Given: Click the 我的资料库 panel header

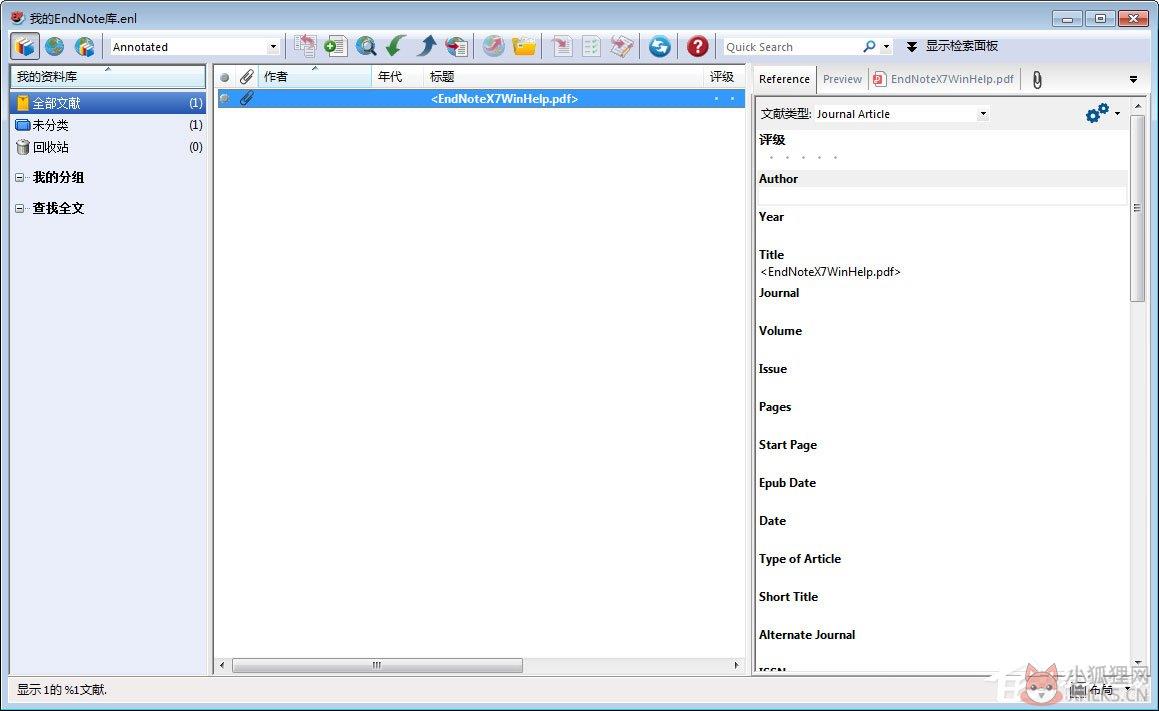Looking at the screenshot, I should coord(108,76).
